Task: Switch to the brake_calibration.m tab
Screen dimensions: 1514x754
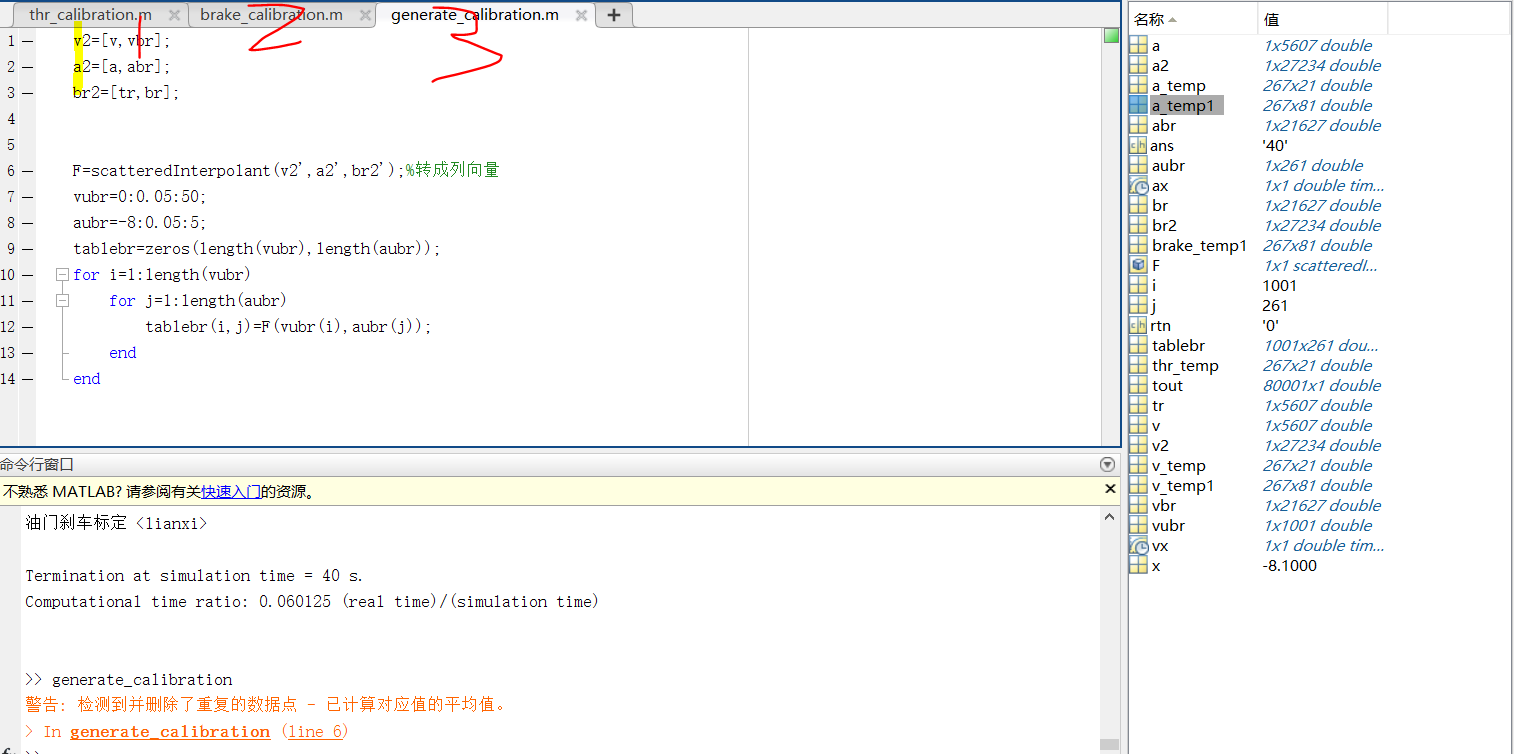Action: coord(271,15)
